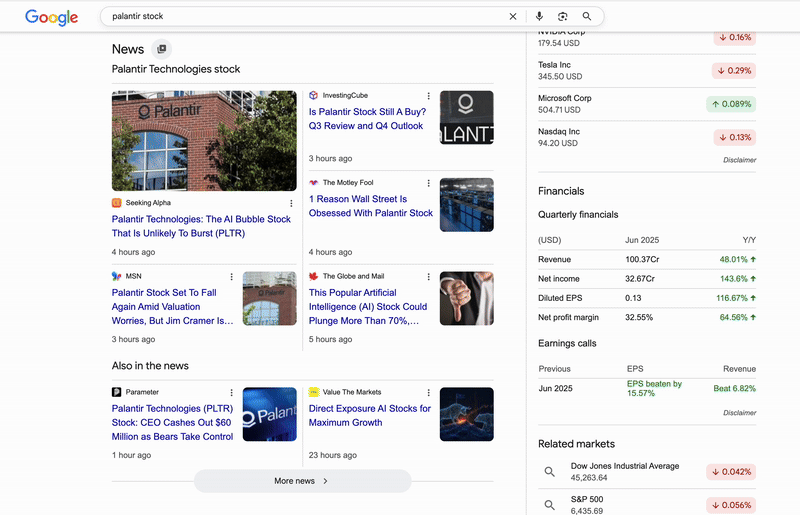Click the Value The Markets favicon

click(313, 392)
